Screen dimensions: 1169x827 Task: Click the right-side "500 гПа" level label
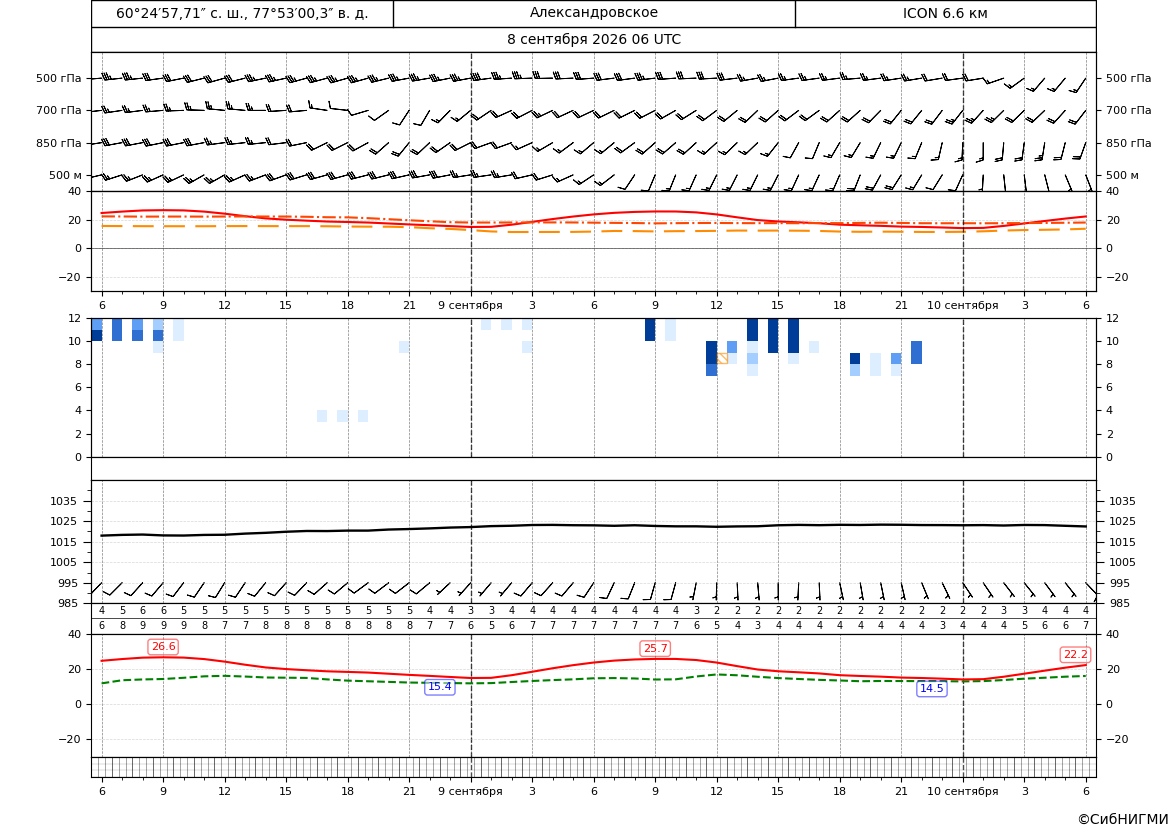click(x=1129, y=78)
